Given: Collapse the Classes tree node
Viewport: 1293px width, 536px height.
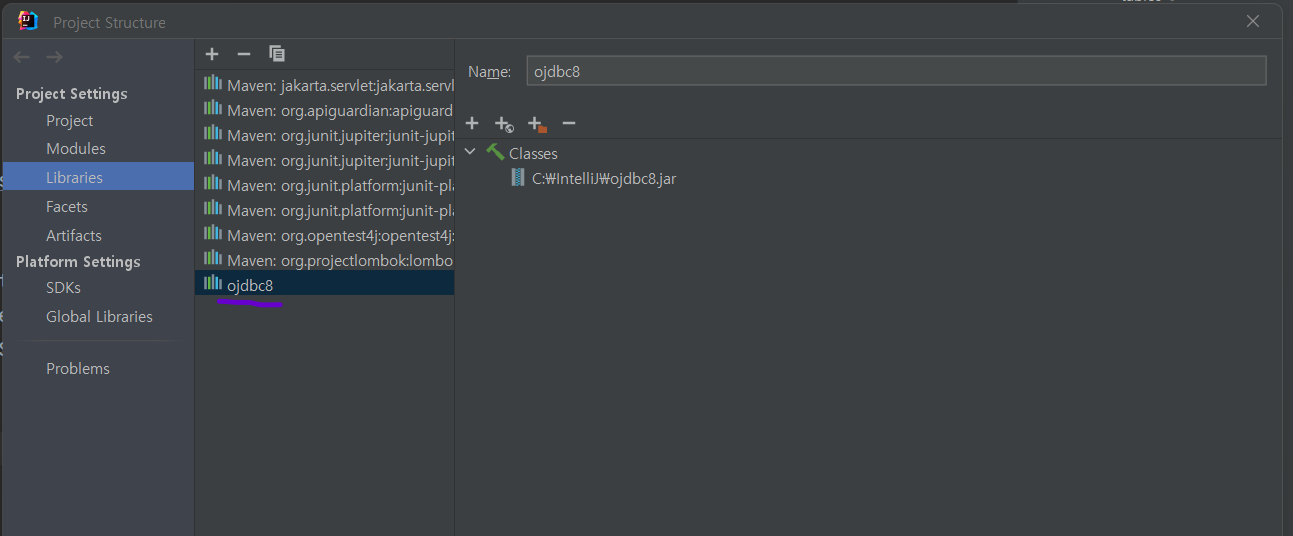Looking at the screenshot, I should (470, 153).
